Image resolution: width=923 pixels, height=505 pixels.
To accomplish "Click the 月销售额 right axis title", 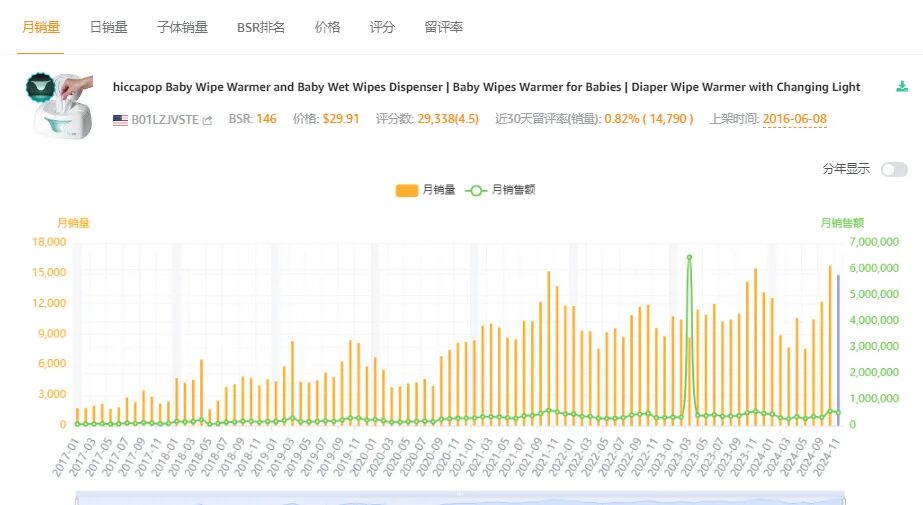I will [842, 223].
